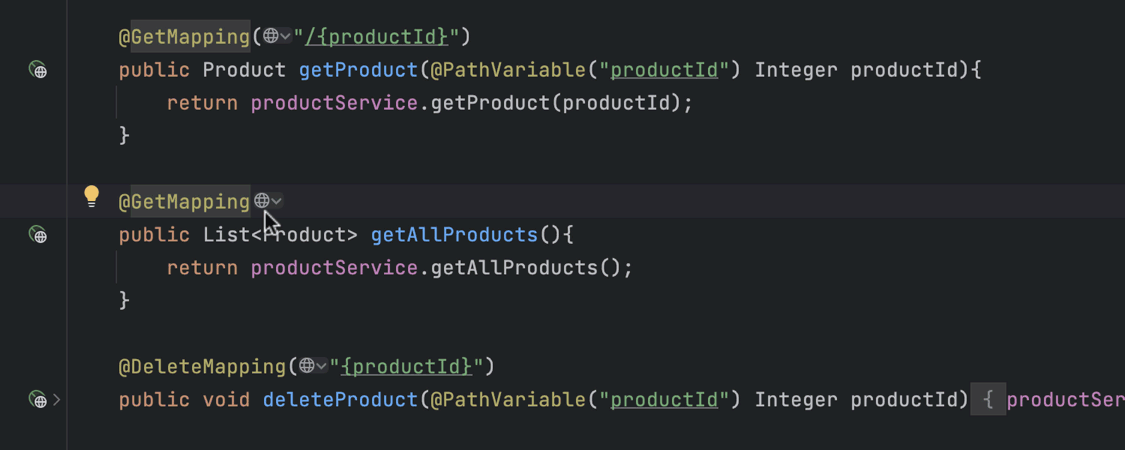Open the chevron dropdown inside @DeleteMapping
This screenshot has height=450, width=1125.
[321, 366]
